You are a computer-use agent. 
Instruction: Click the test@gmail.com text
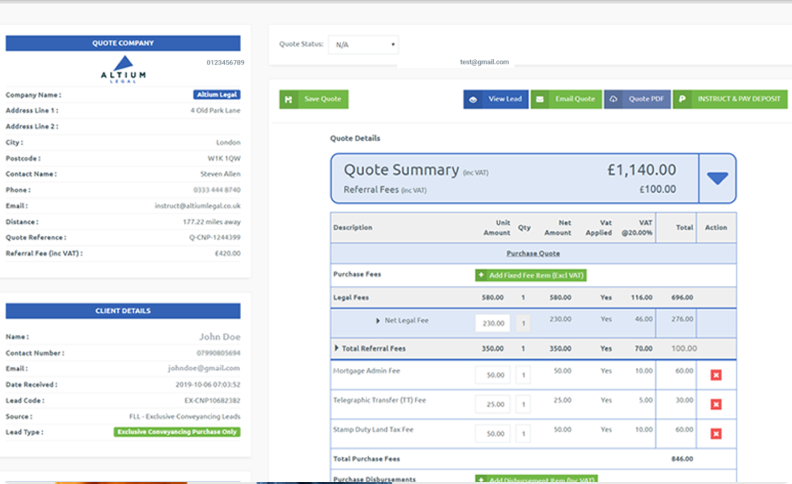click(x=484, y=62)
